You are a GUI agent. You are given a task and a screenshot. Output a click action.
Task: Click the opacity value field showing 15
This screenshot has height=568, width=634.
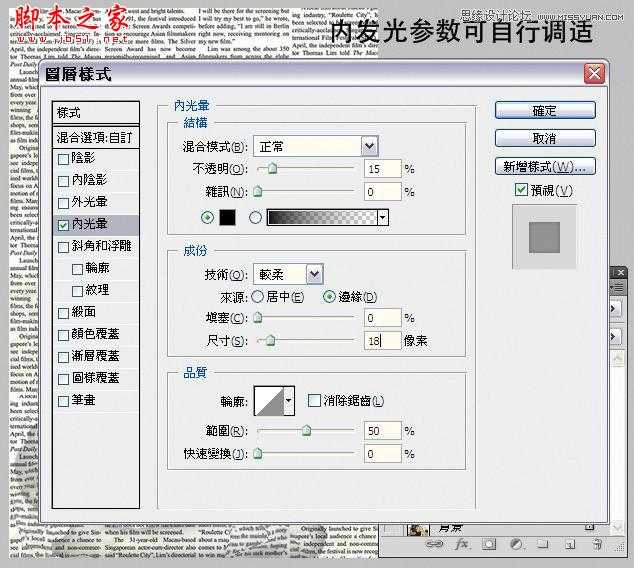click(383, 169)
